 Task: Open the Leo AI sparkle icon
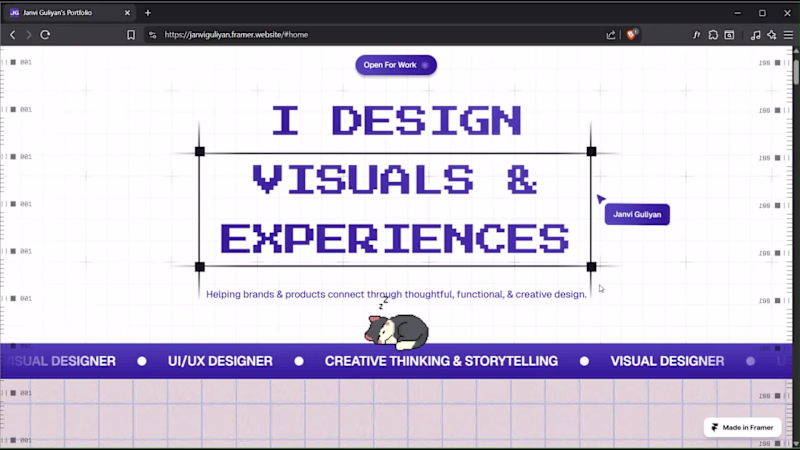(x=772, y=35)
